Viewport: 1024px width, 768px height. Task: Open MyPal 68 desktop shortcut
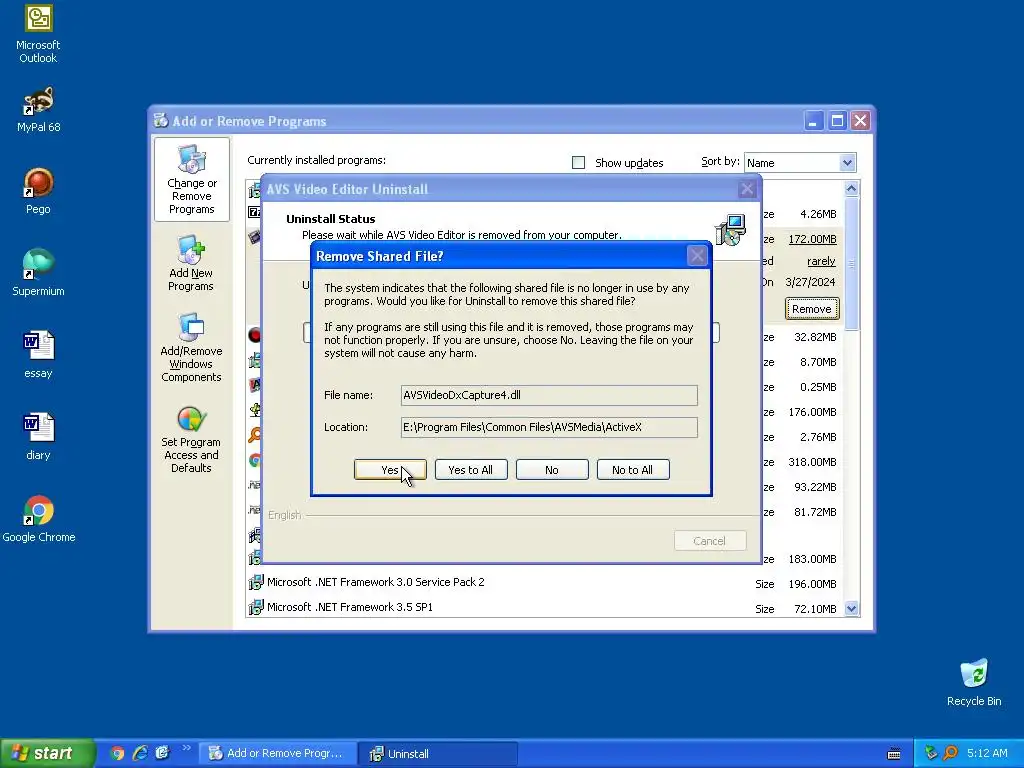click(x=38, y=110)
